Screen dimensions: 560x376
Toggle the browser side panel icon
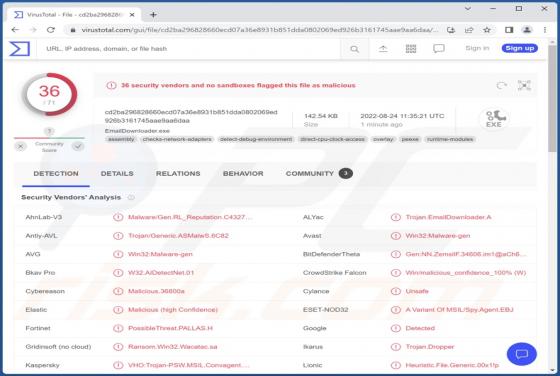pos(509,30)
